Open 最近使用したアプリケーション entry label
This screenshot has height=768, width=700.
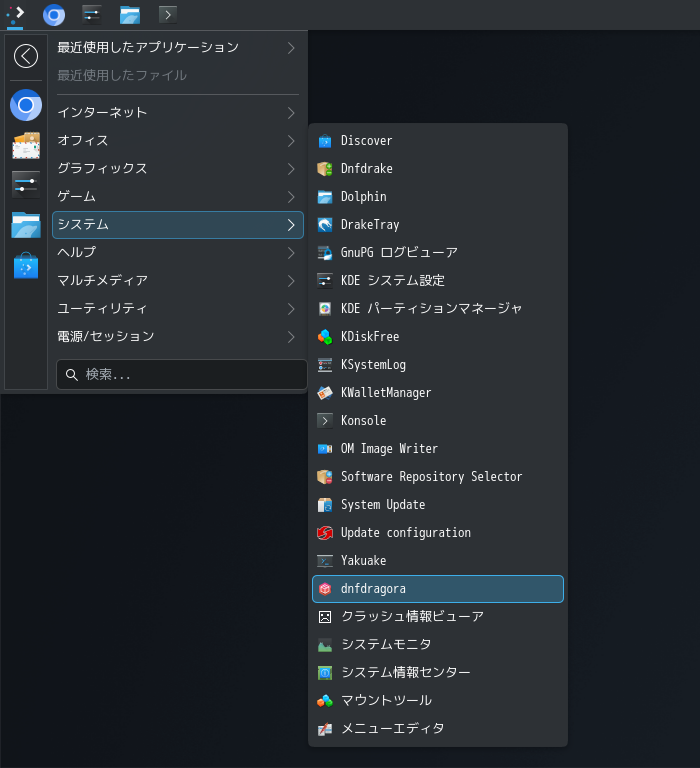pyautogui.click(x=148, y=48)
